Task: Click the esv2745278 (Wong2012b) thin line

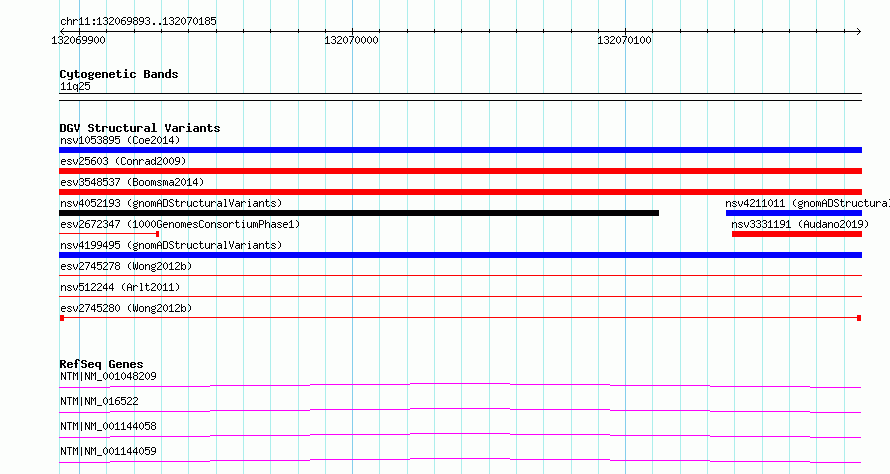Action: [x=460, y=276]
